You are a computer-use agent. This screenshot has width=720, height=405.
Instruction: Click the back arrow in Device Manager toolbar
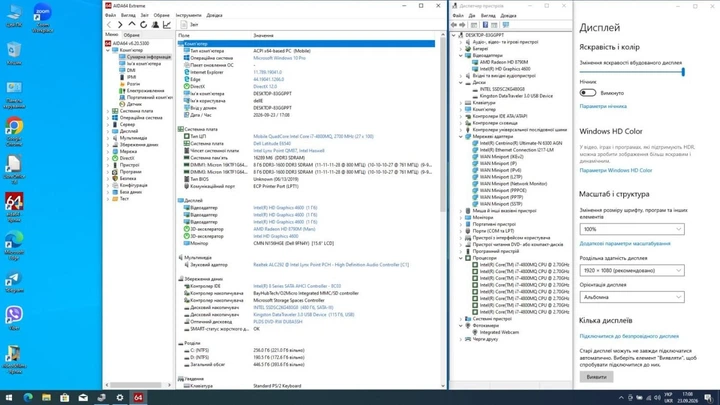coord(454,25)
